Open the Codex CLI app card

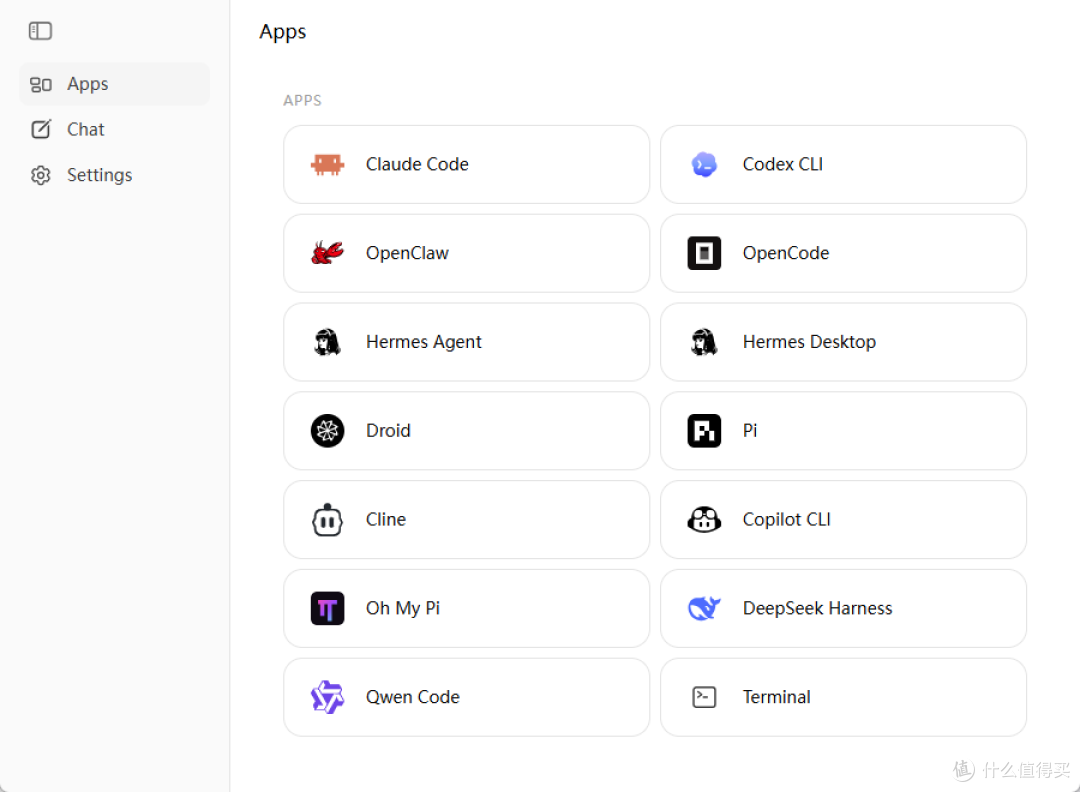tap(843, 165)
